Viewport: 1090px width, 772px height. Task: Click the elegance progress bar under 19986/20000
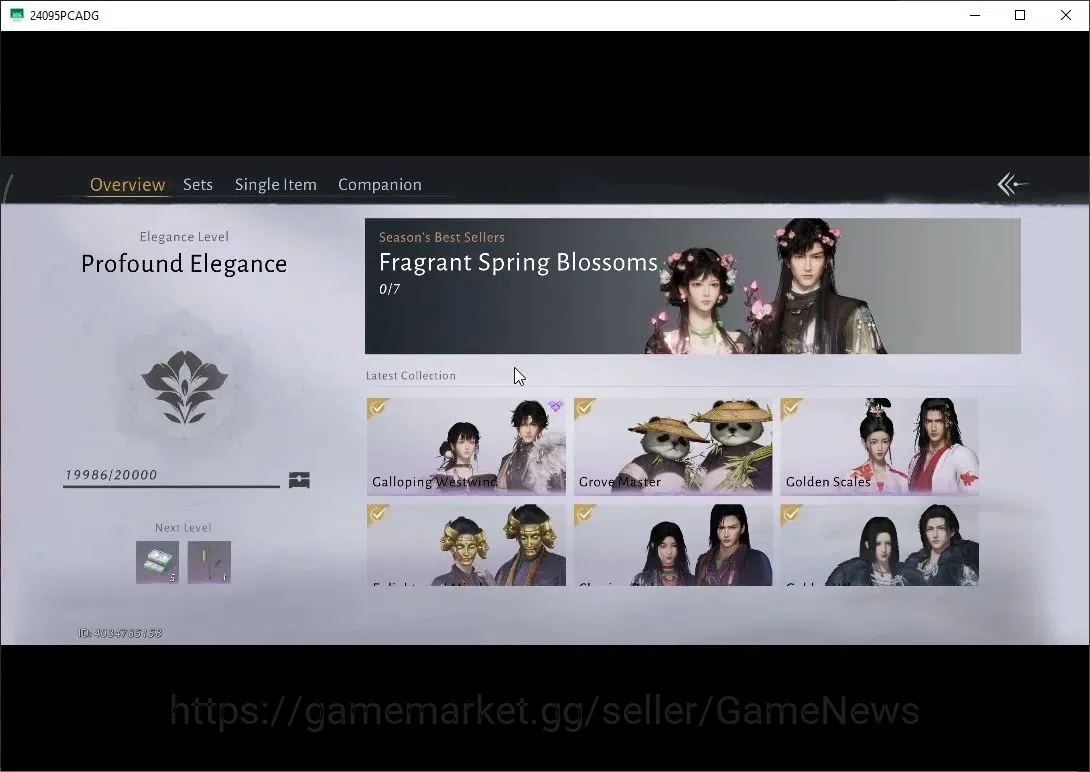coord(171,486)
